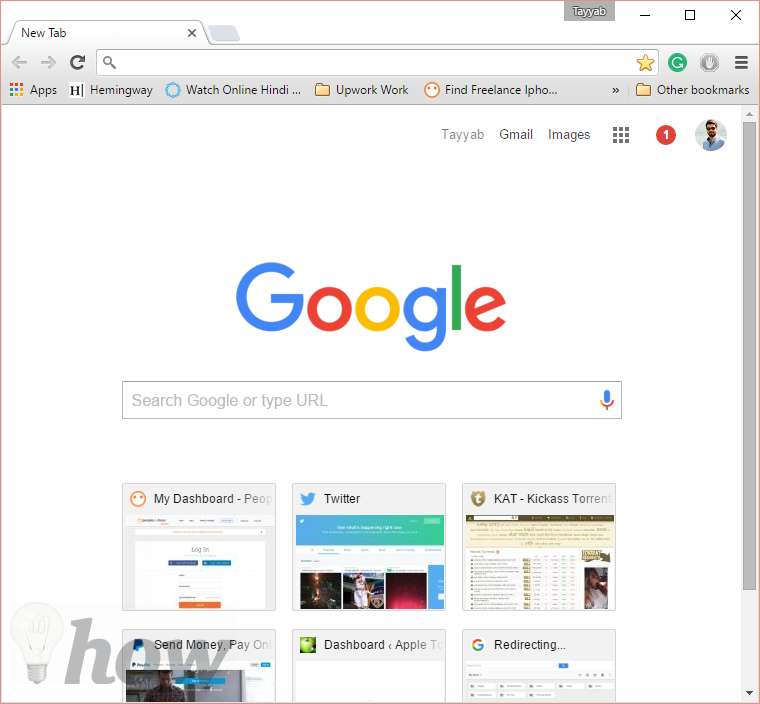Click the Search Google or type URL box
Viewport: 760px width, 704px height.
pos(372,400)
